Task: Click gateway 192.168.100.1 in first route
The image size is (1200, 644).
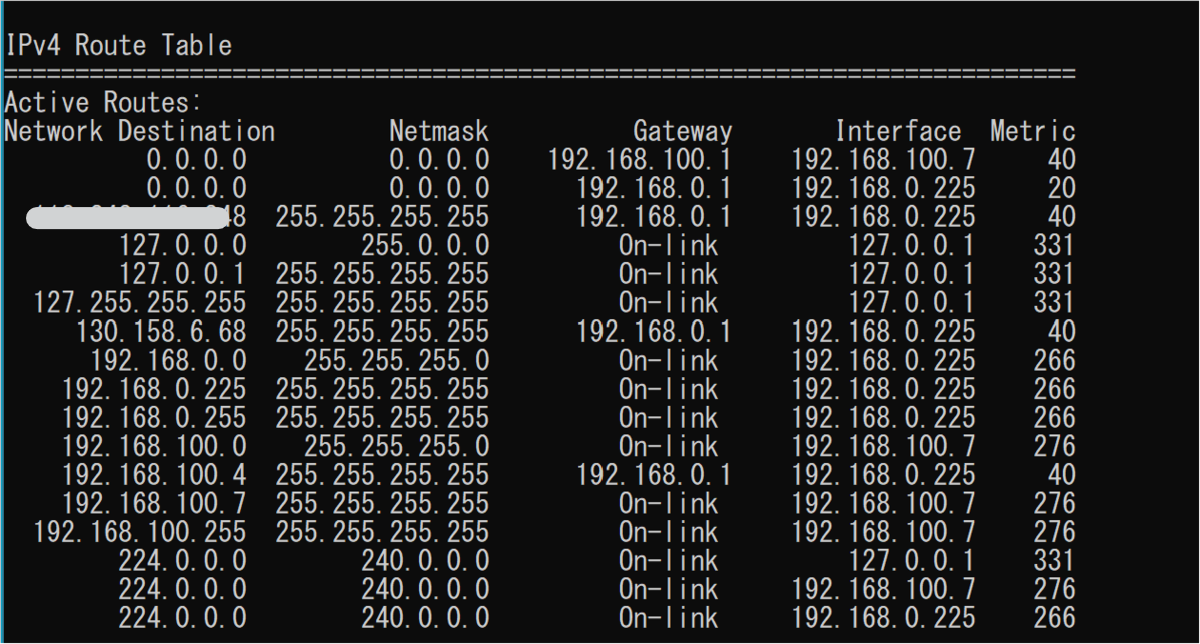Action: tap(640, 159)
